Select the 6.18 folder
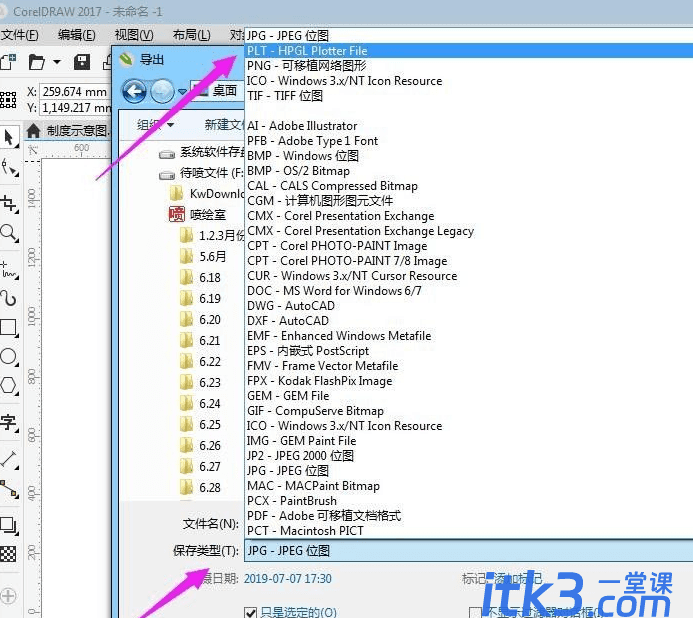This screenshot has width=693, height=618. click(201, 278)
